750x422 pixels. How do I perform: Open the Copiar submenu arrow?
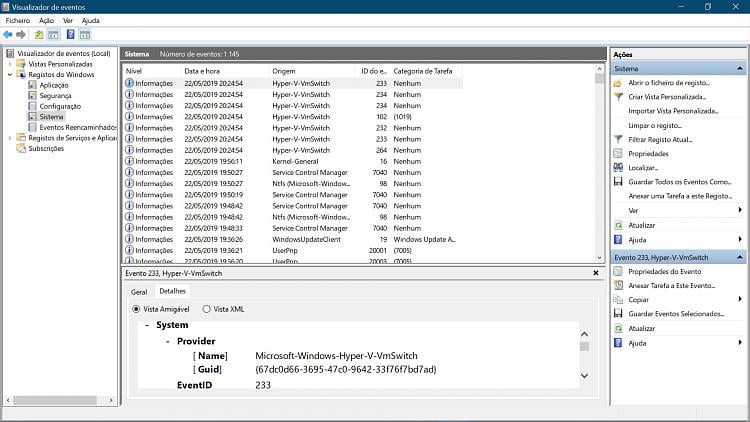click(740, 299)
